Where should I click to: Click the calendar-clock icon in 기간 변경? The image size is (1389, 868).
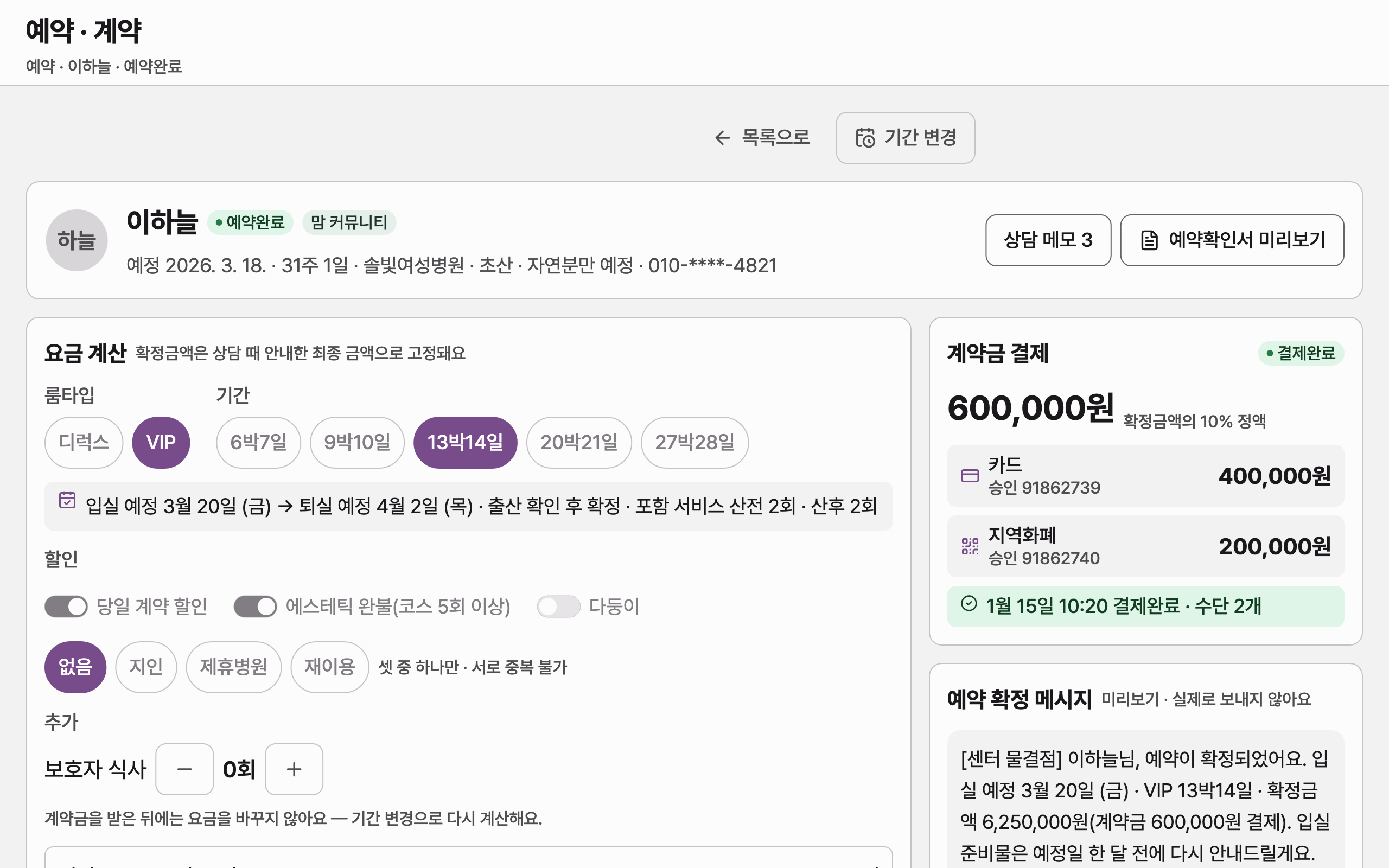(865, 138)
